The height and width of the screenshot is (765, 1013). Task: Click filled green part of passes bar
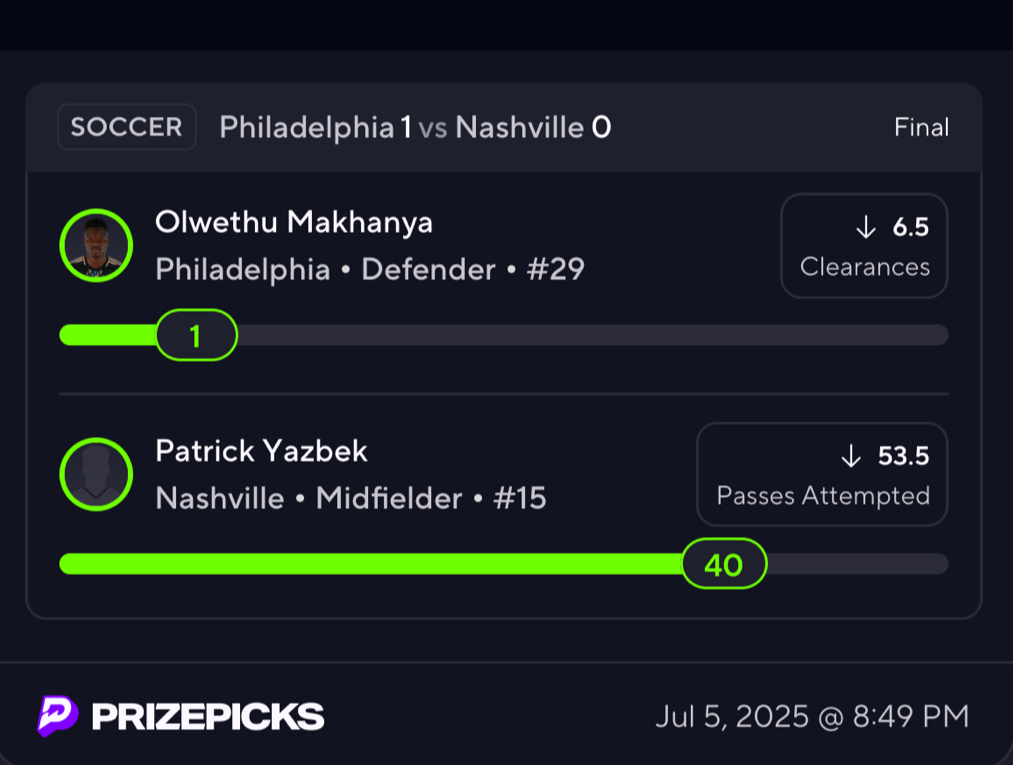click(371, 563)
